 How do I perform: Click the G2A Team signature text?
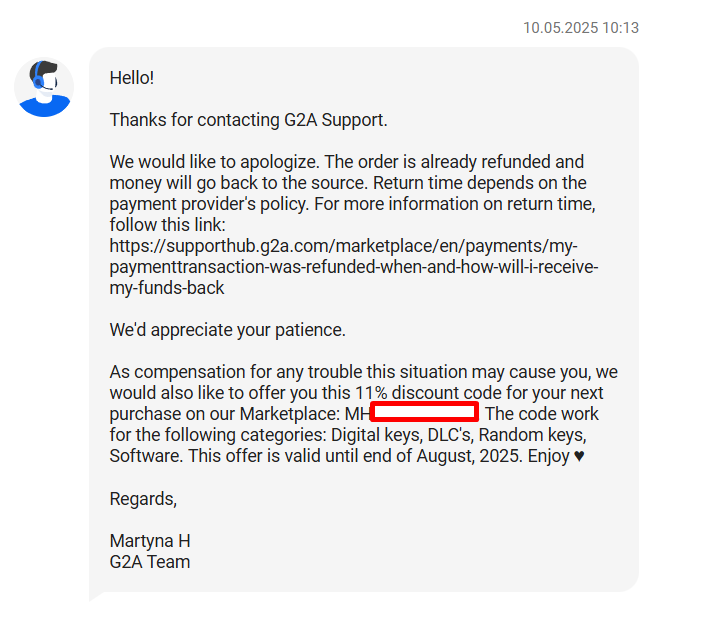click(150, 562)
